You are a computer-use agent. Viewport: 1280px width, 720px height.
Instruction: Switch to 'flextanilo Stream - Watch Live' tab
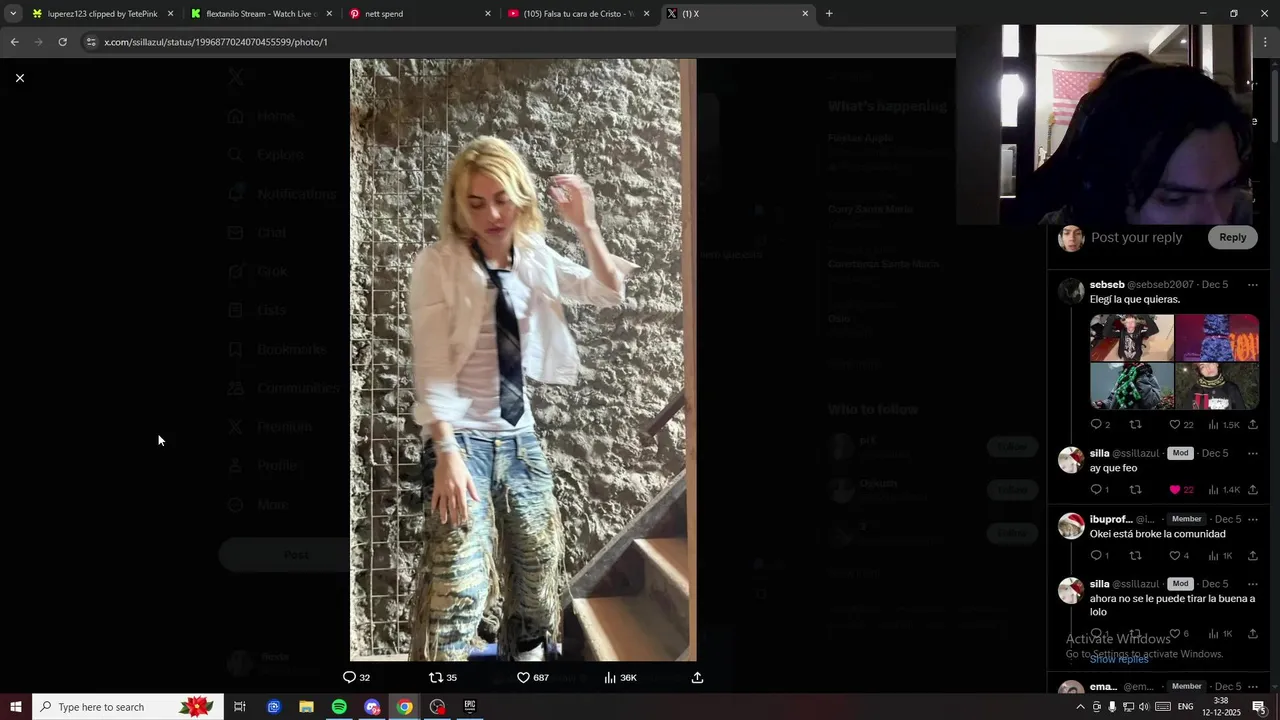click(261, 14)
